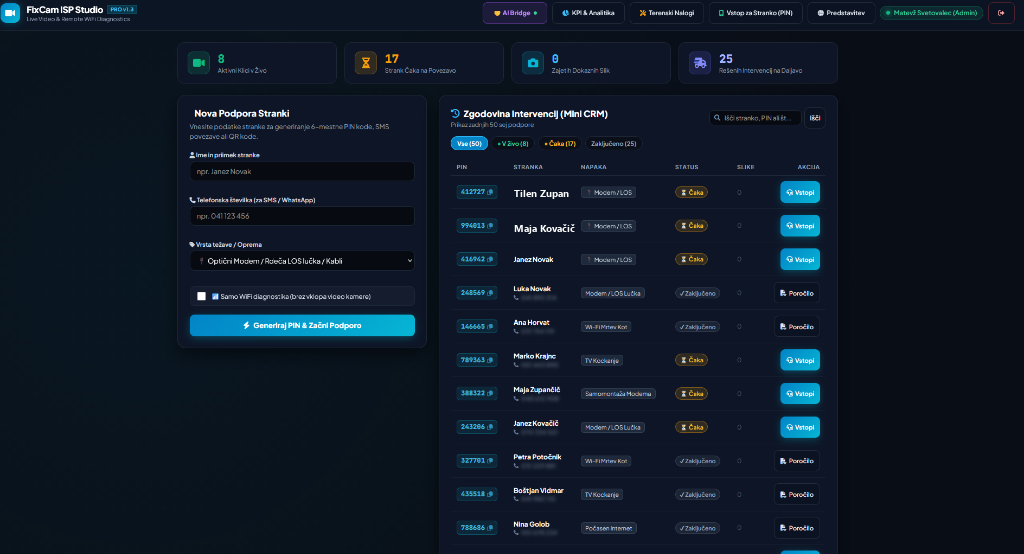Click the FixCam ISP Studio camera logo

coord(10,12)
